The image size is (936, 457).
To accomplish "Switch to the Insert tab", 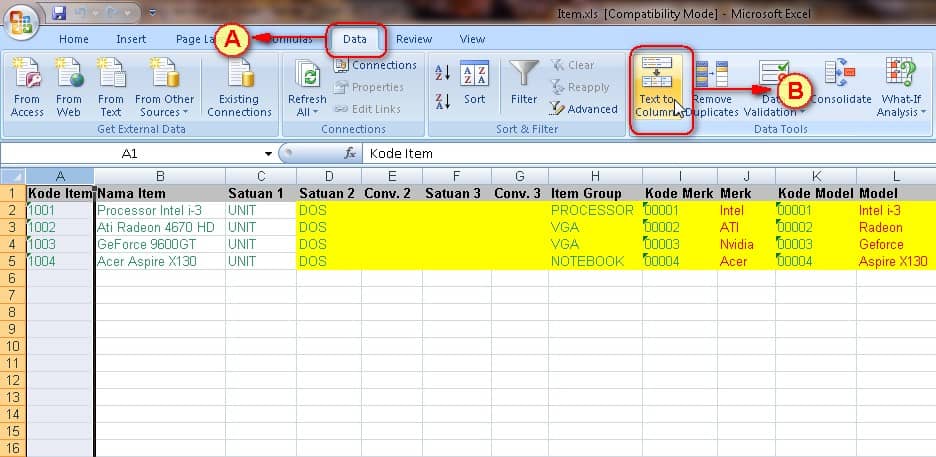I will (131, 39).
